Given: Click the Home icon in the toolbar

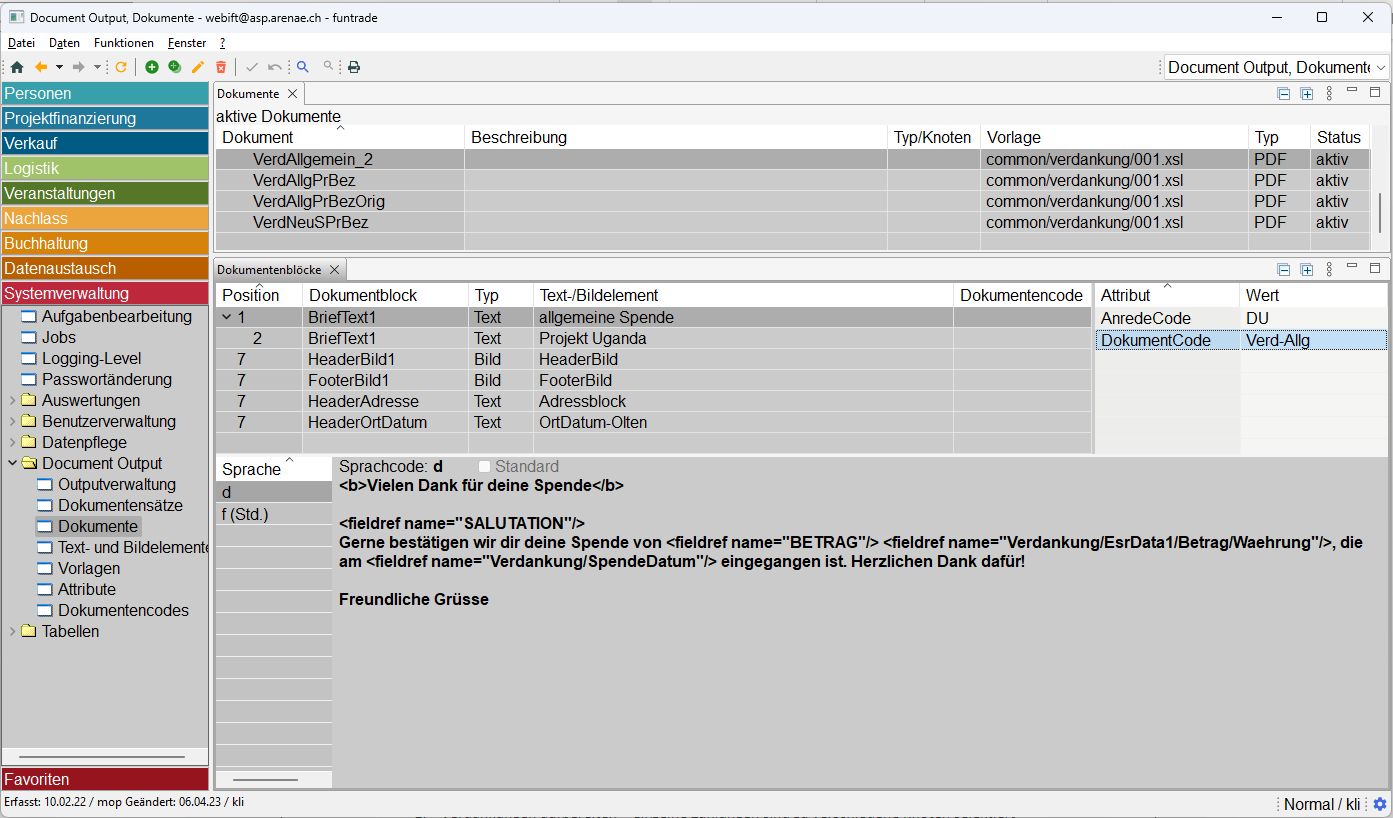Looking at the screenshot, I should [17, 67].
